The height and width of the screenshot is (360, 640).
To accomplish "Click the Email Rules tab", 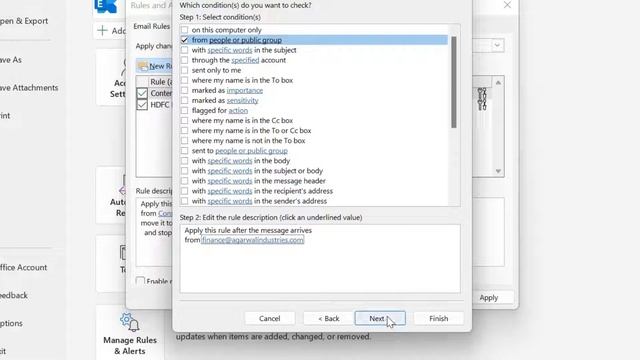I will pos(151,26).
